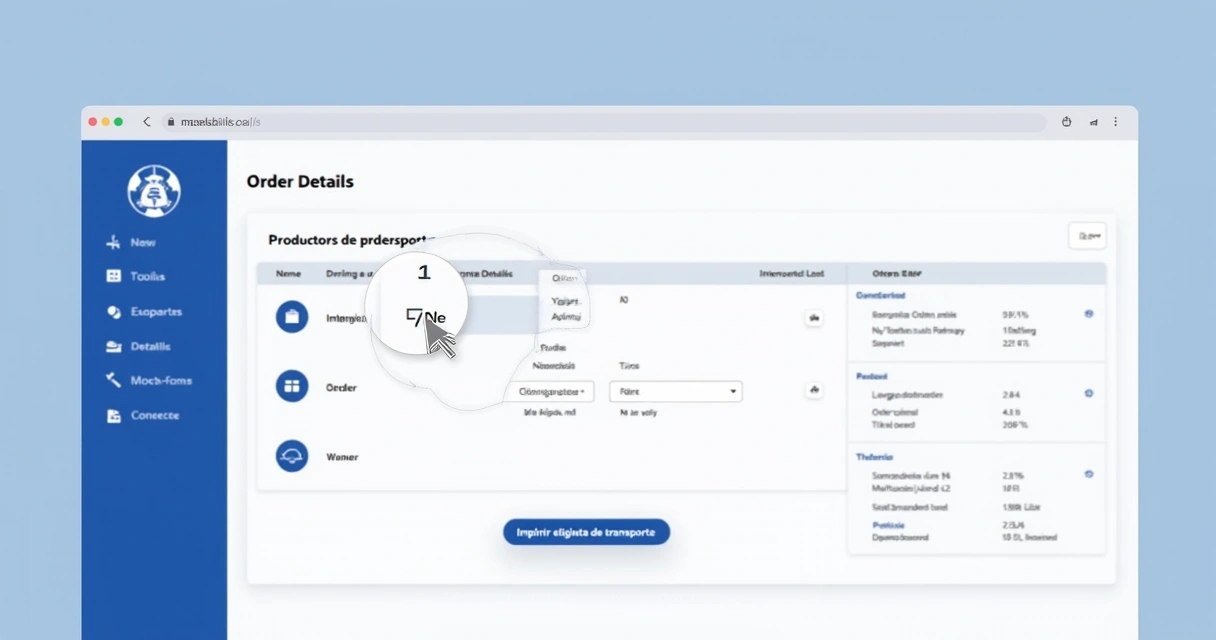The width and height of the screenshot is (1216, 640).
Task: Click the blue Impirrir eligista de transporte button
Action: pyautogui.click(x=586, y=532)
